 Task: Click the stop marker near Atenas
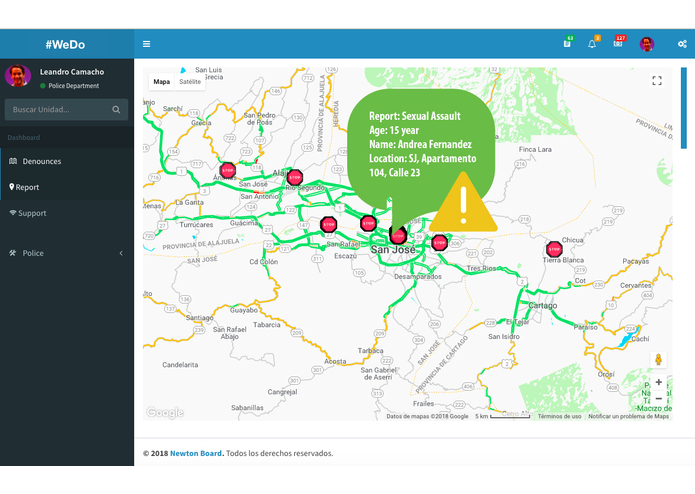228,170
